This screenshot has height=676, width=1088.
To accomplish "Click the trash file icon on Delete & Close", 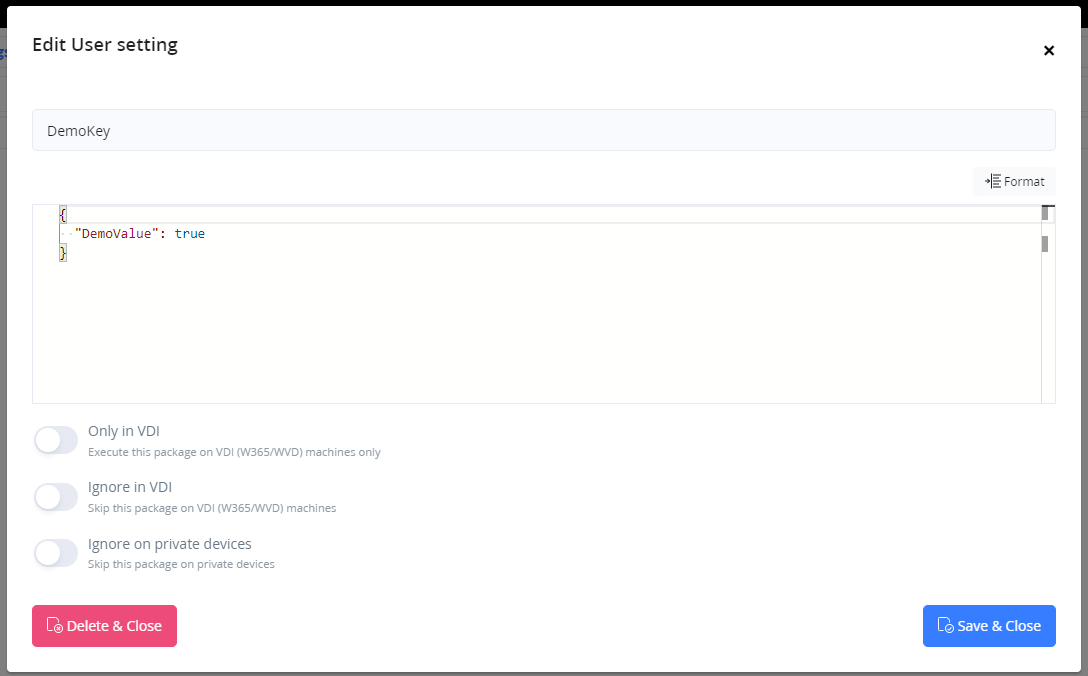I will [55, 626].
